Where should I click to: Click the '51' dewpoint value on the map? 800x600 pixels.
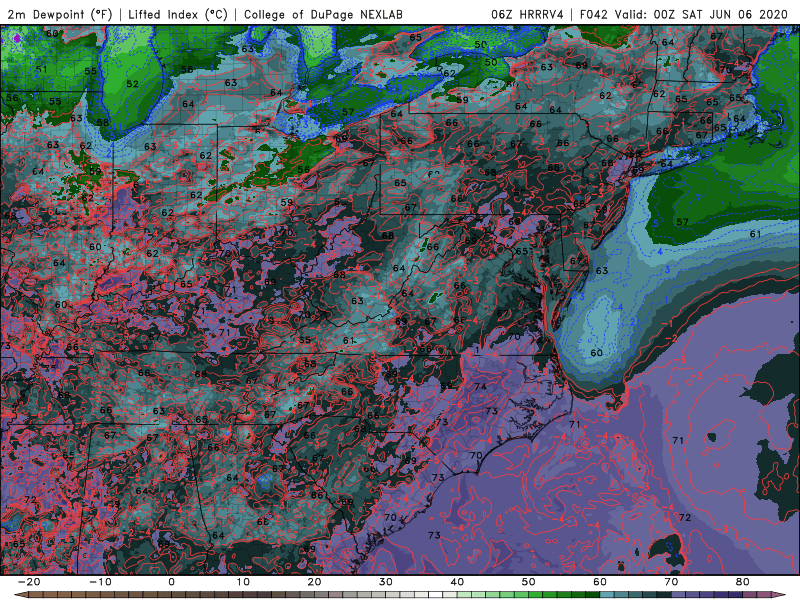point(41,69)
